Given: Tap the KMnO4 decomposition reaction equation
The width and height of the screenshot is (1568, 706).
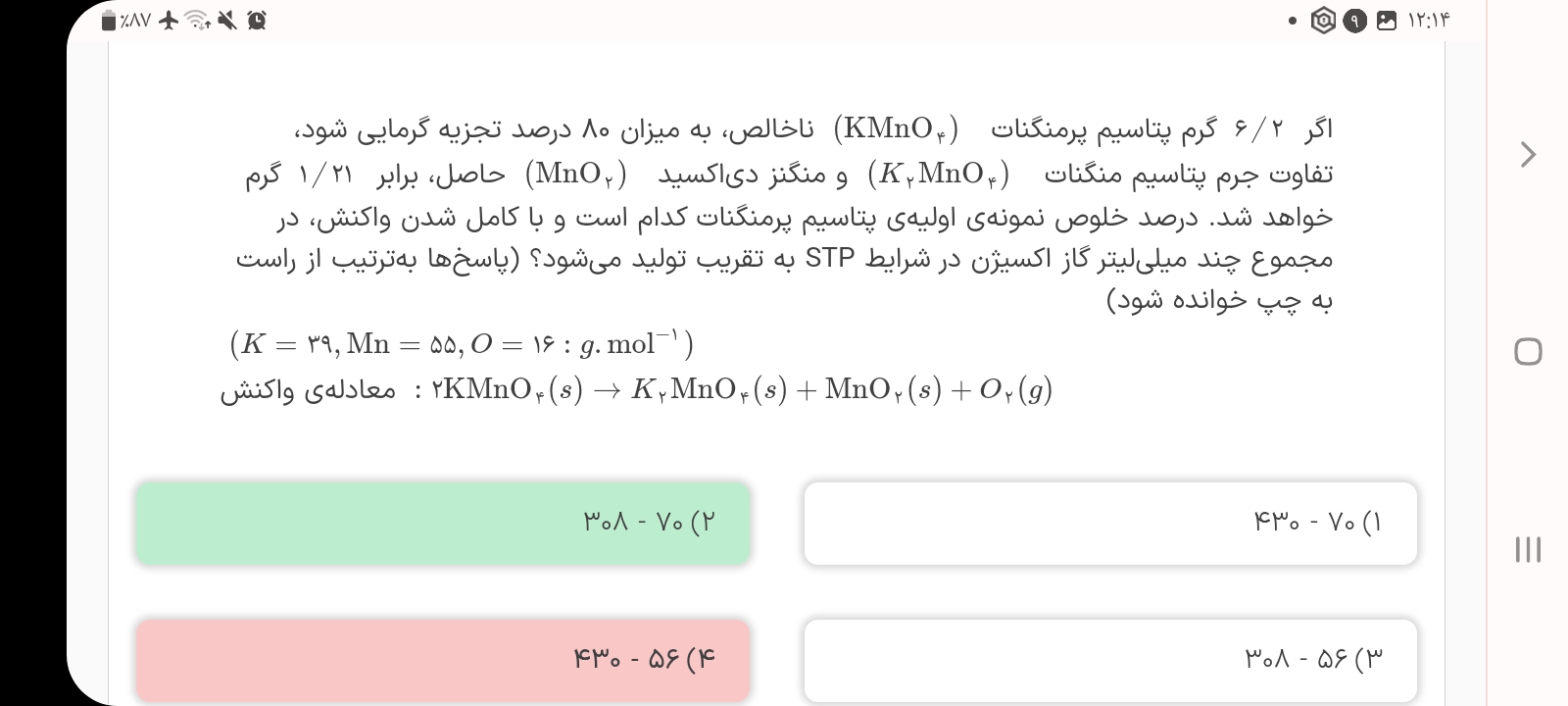Looking at the screenshot, I should click(x=743, y=390).
